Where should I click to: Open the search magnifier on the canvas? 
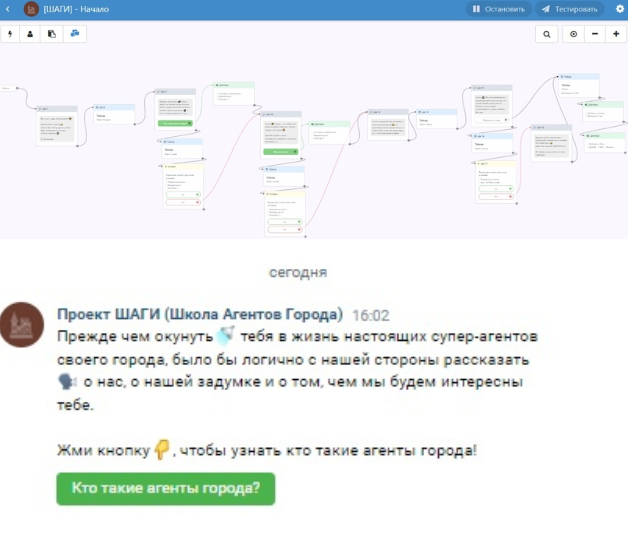pyautogui.click(x=547, y=34)
